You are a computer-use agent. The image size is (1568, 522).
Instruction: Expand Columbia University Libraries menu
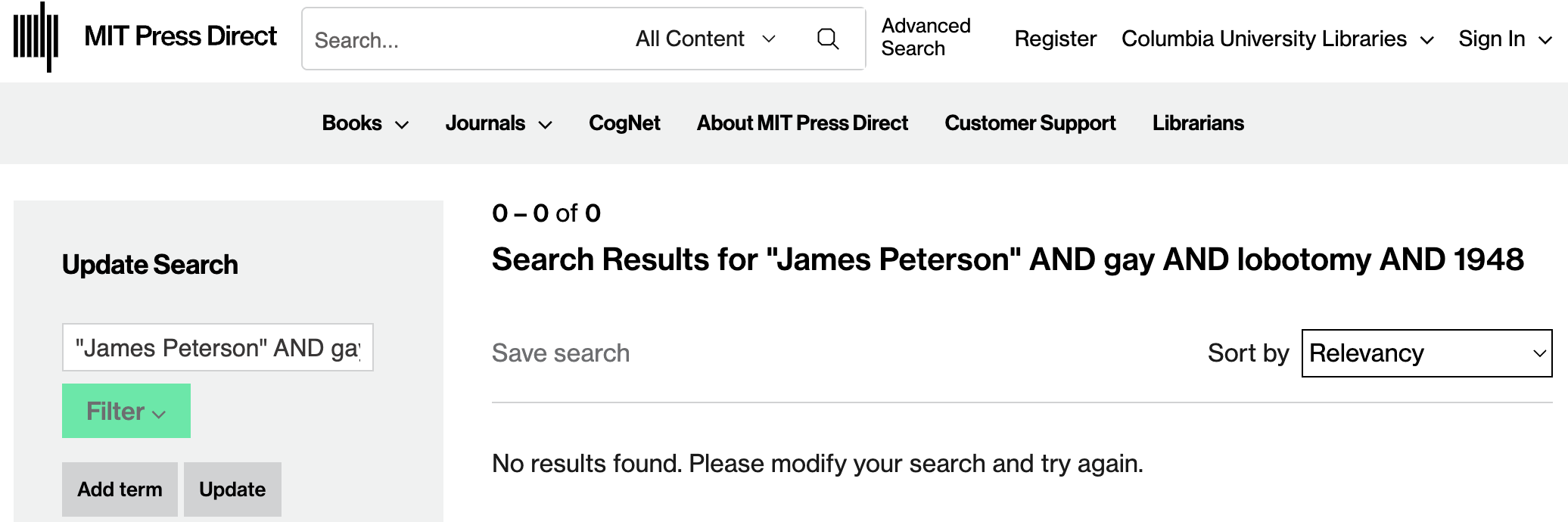coord(1277,39)
